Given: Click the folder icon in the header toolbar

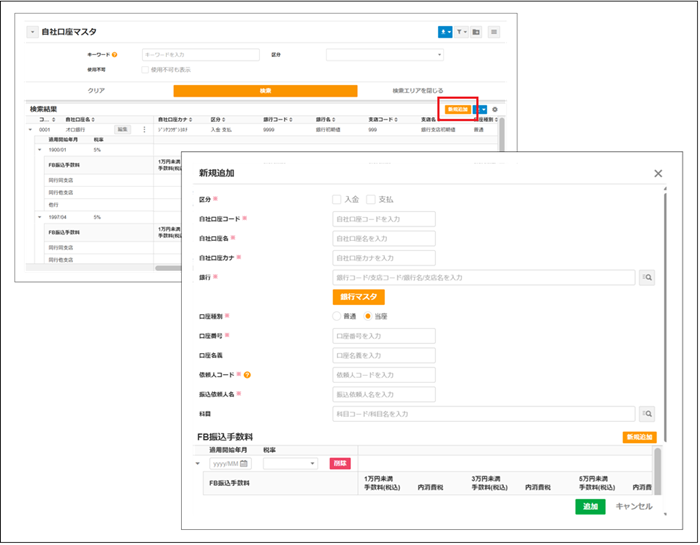Looking at the screenshot, I should (476, 32).
